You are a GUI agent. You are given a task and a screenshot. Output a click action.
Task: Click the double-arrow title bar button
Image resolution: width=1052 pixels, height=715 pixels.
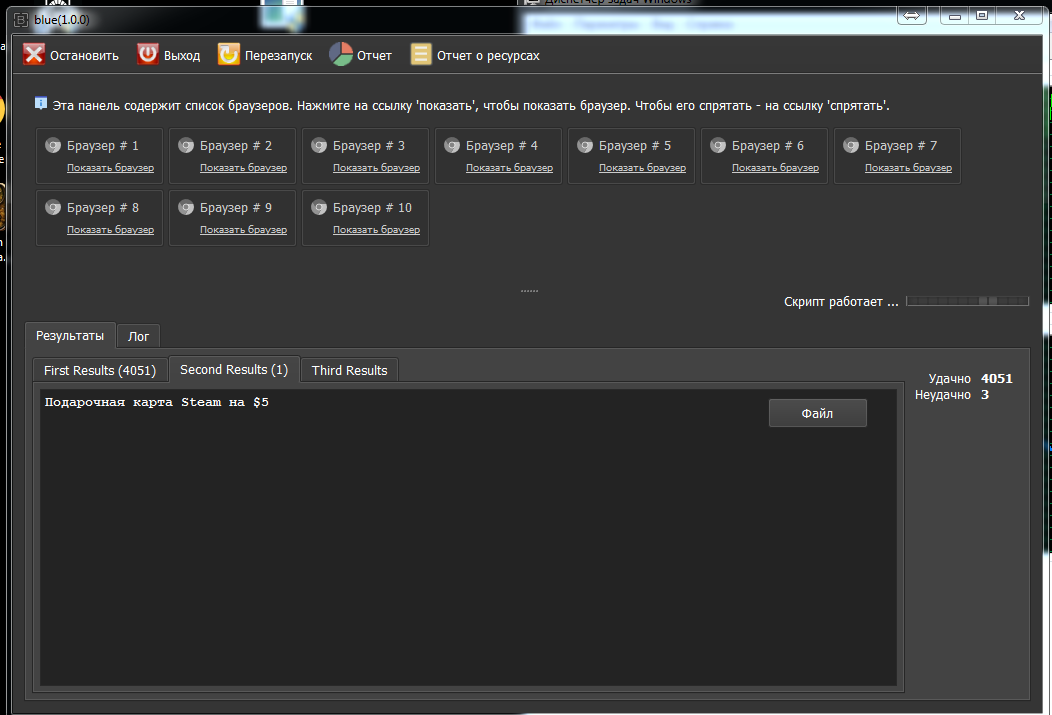[x=912, y=15]
